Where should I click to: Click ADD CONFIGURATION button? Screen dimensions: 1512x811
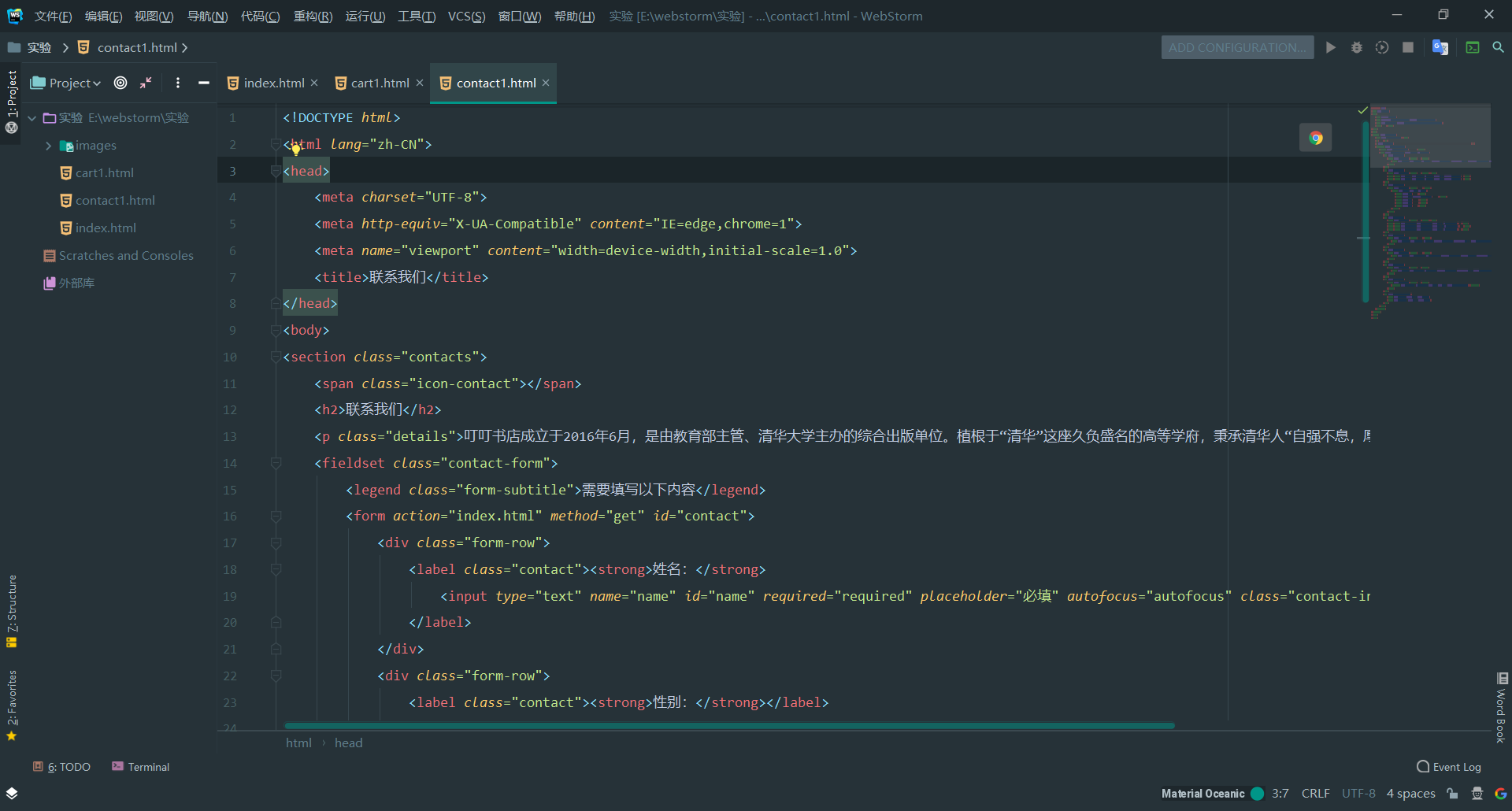click(1237, 47)
